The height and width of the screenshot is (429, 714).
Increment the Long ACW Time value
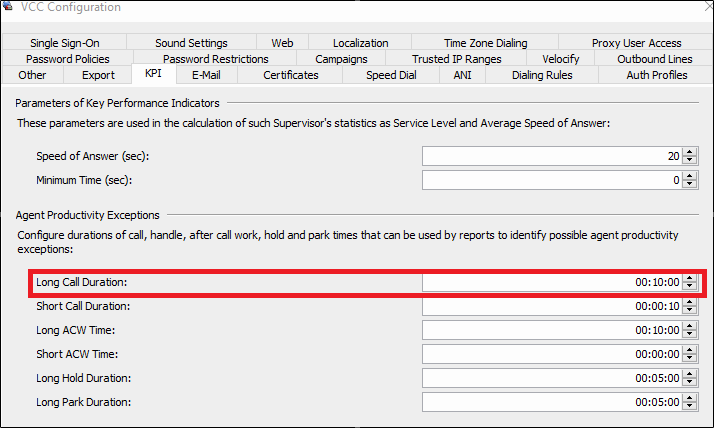click(x=689, y=326)
